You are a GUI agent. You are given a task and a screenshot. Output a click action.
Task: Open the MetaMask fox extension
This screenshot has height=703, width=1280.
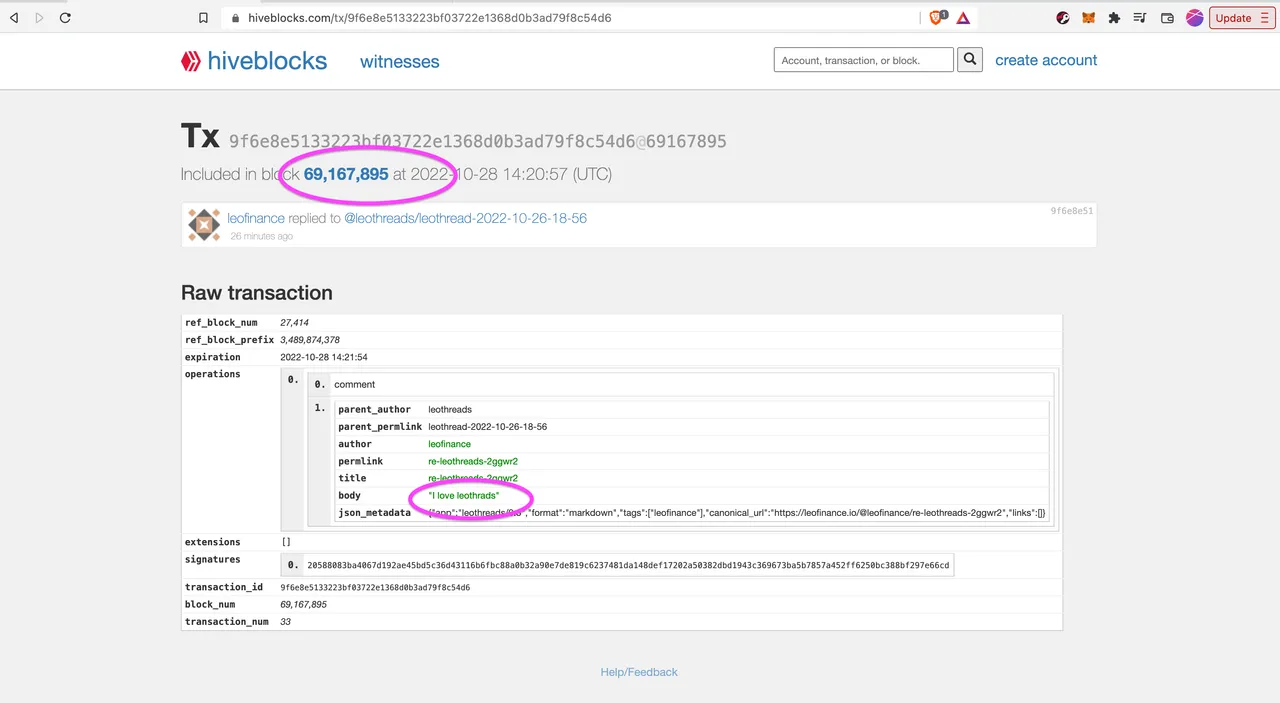[x=1089, y=18]
